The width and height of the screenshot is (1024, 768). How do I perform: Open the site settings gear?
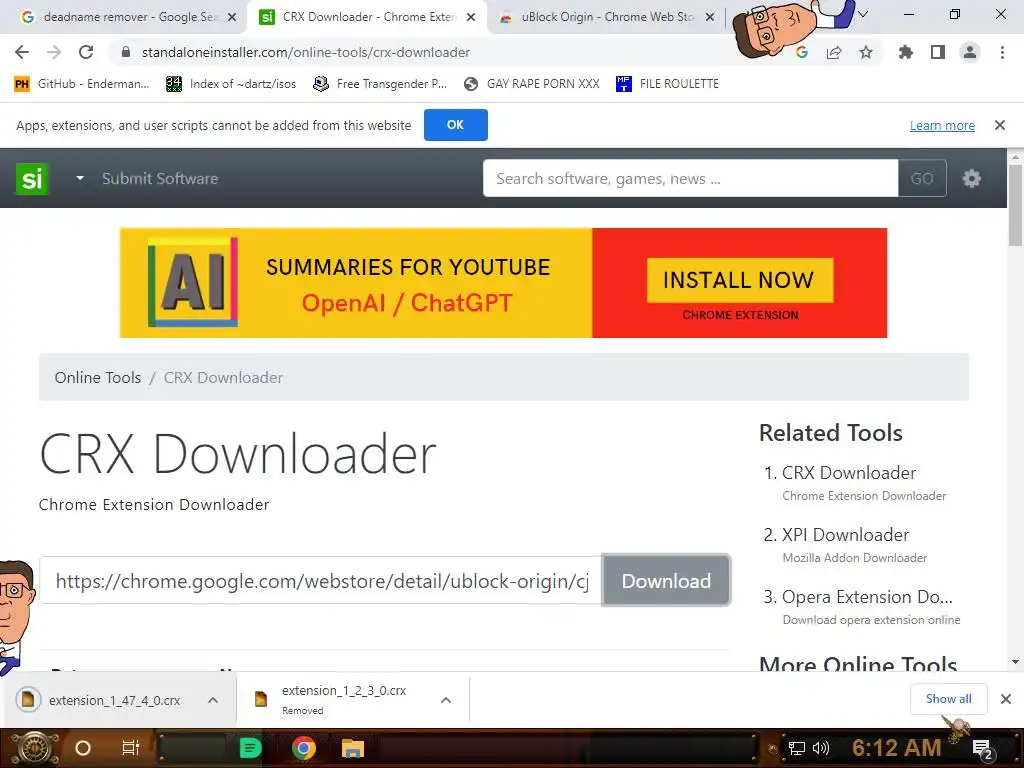971,178
